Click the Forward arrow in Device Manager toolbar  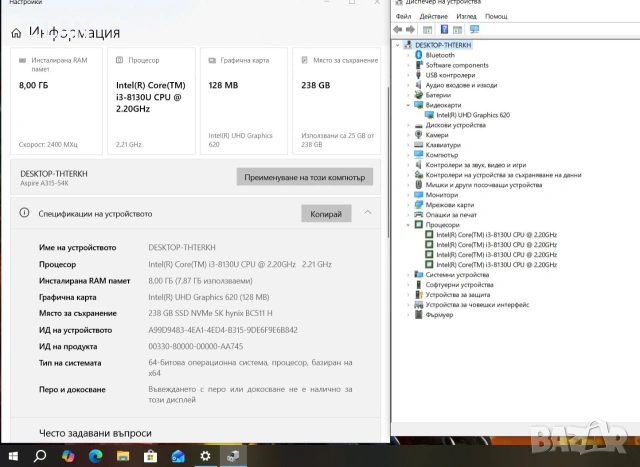(411, 29)
